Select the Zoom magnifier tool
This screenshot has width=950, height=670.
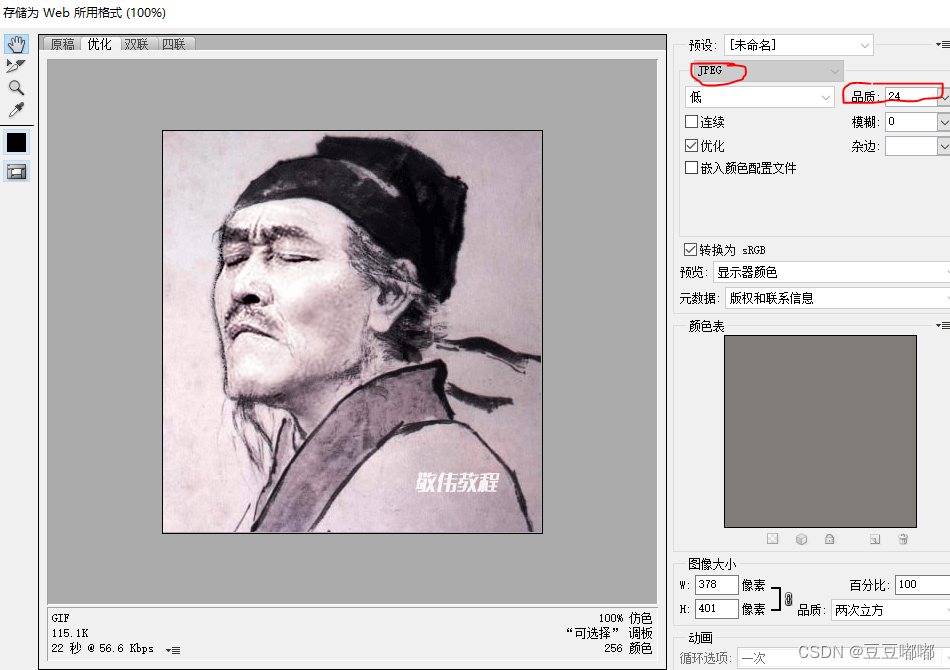[x=16, y=88]
